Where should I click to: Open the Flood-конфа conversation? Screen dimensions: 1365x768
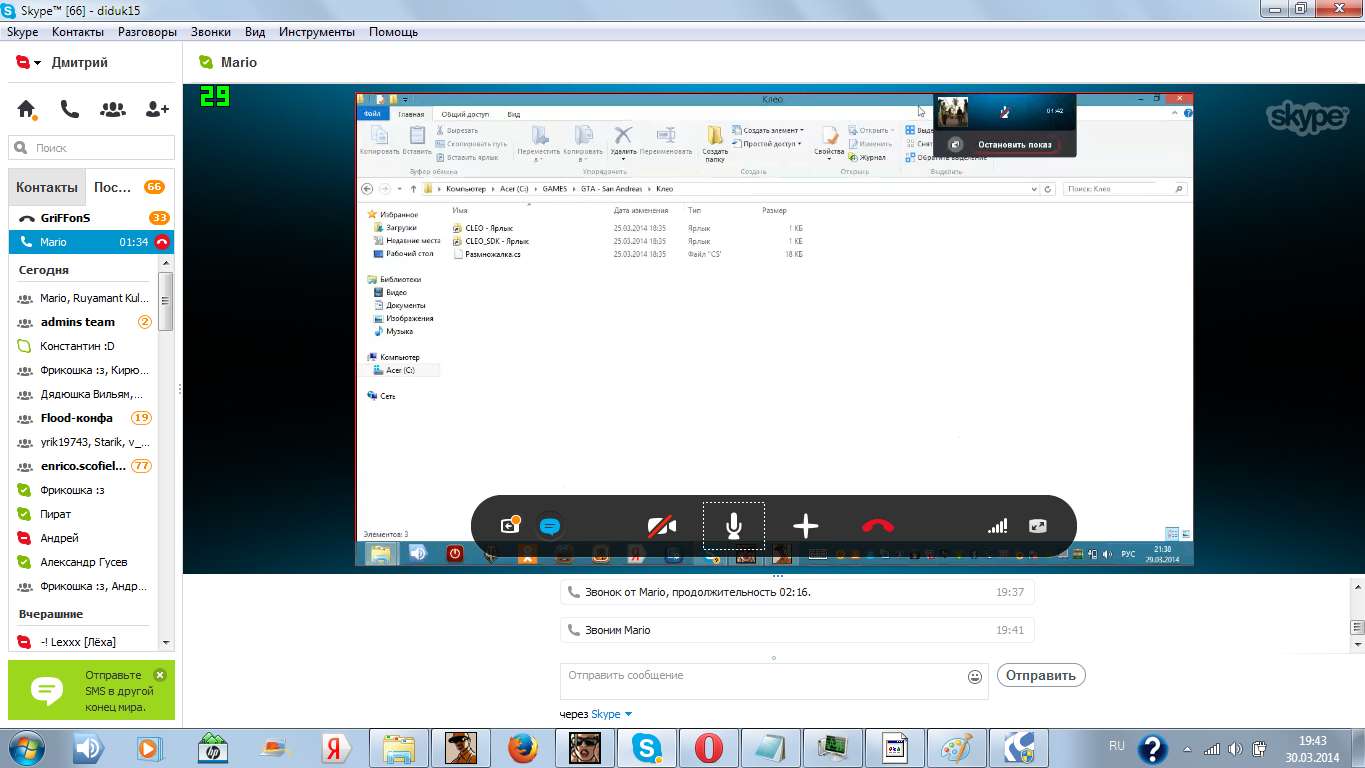pyautogui.click(x=84, y=418)
